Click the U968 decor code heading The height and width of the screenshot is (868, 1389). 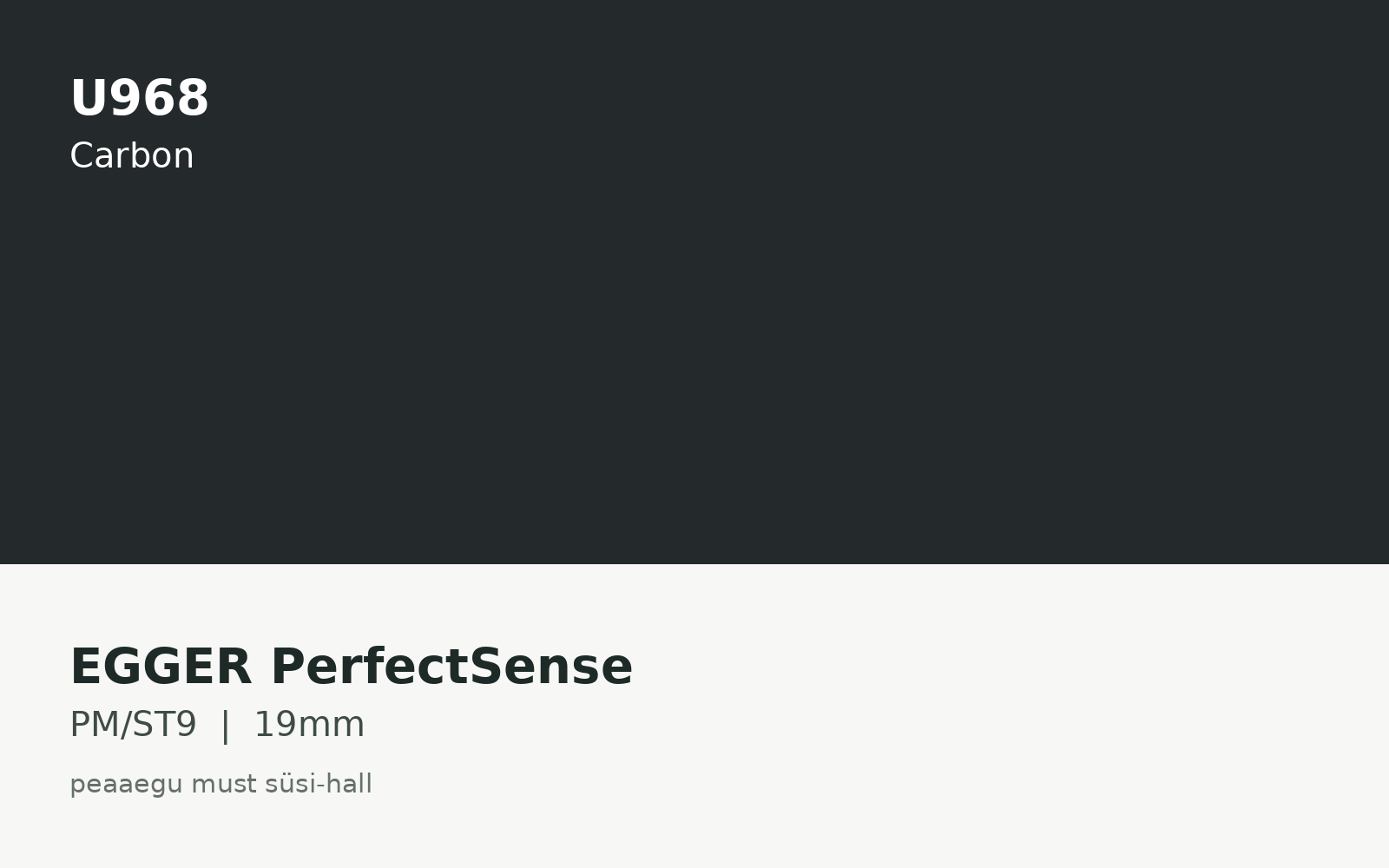[139, 98]
